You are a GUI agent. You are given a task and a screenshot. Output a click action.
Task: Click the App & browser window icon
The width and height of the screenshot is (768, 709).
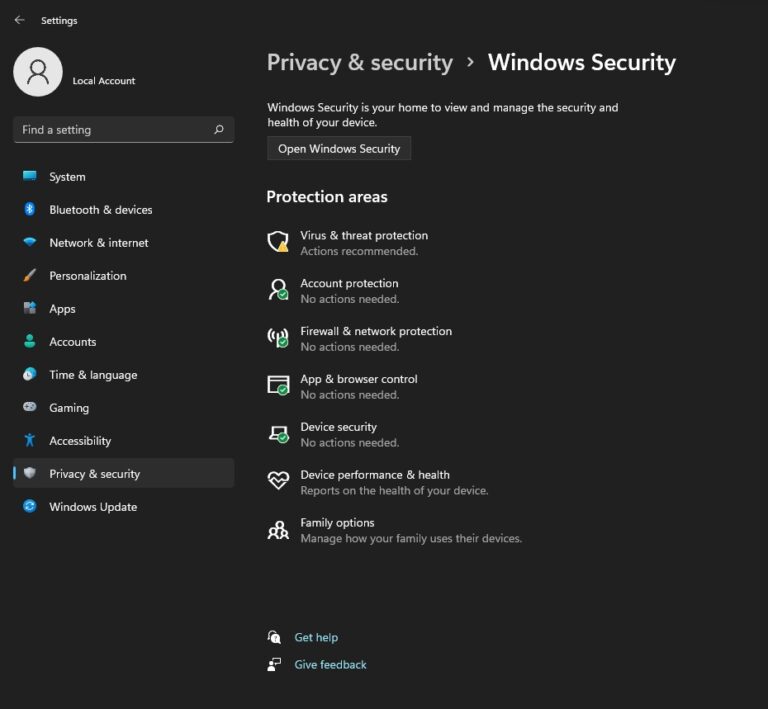tap(278, 385)
